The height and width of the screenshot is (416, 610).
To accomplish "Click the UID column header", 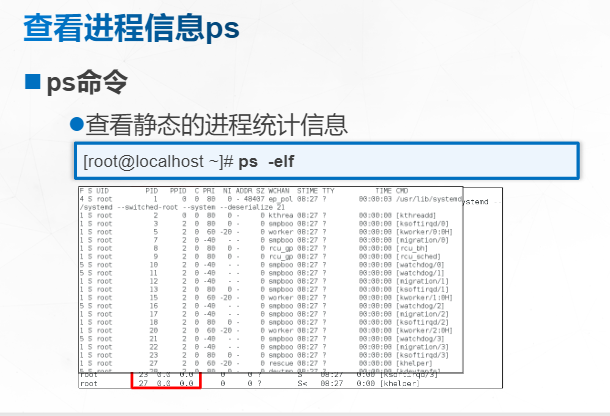I will [103, 191].
